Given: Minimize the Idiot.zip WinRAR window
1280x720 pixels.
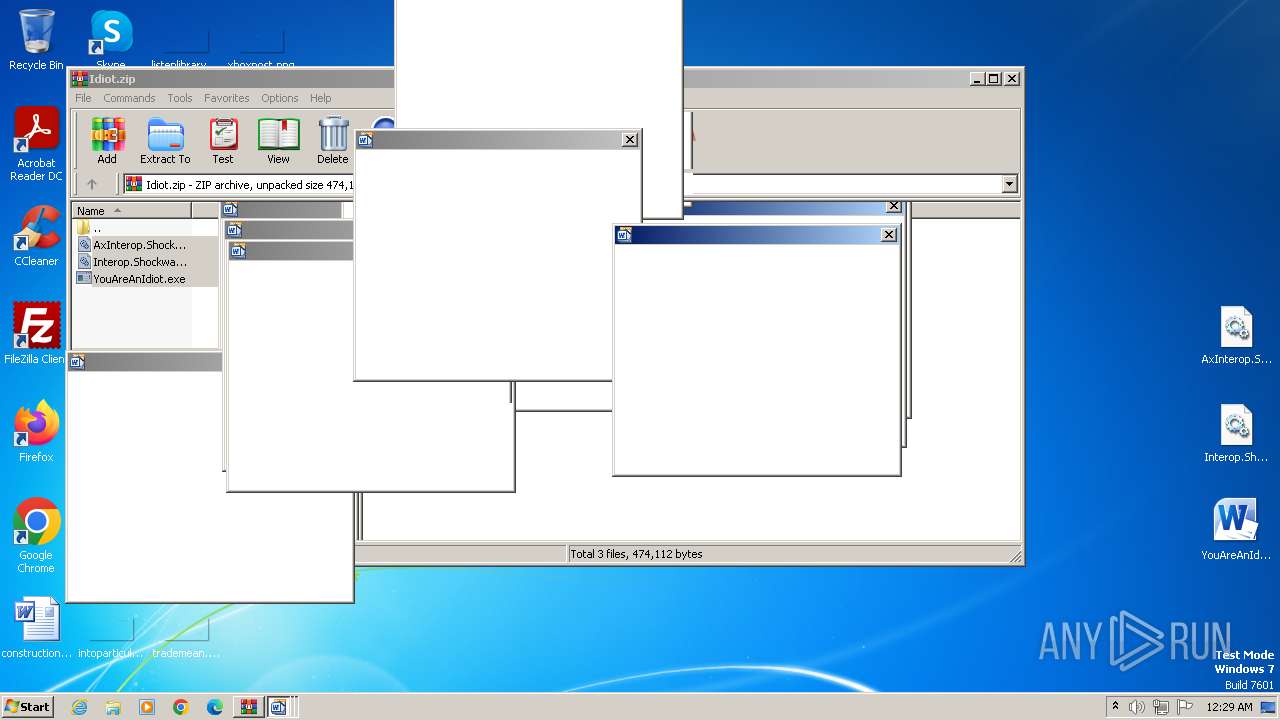Looking at the screenshot, I should [976, 78].
